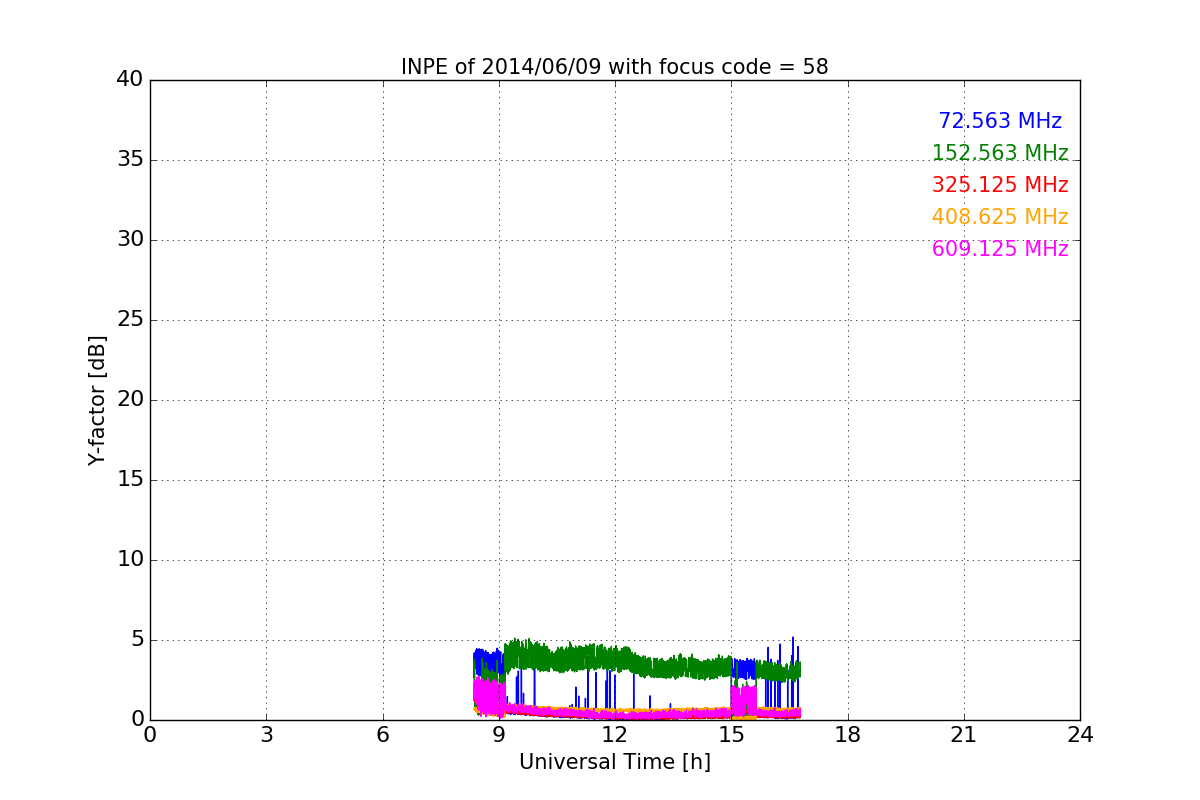The height and width of the screenshot is (800, 1200).
Task: Click the x-axis tick label '24'
Action: coord(1080,735)
